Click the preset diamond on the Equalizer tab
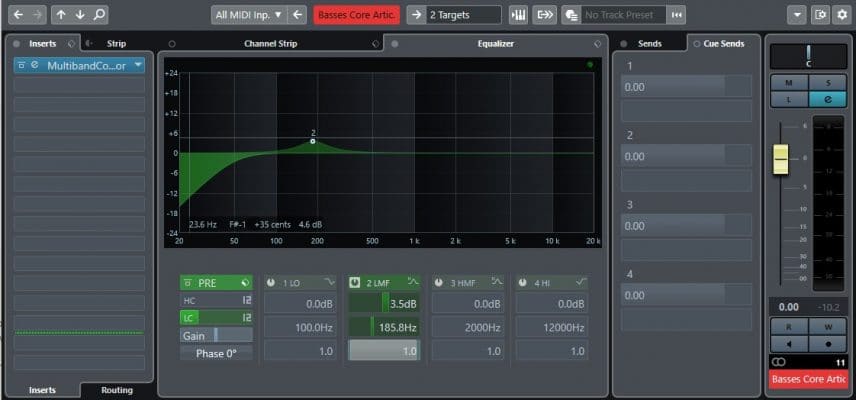 click(597, 44)
